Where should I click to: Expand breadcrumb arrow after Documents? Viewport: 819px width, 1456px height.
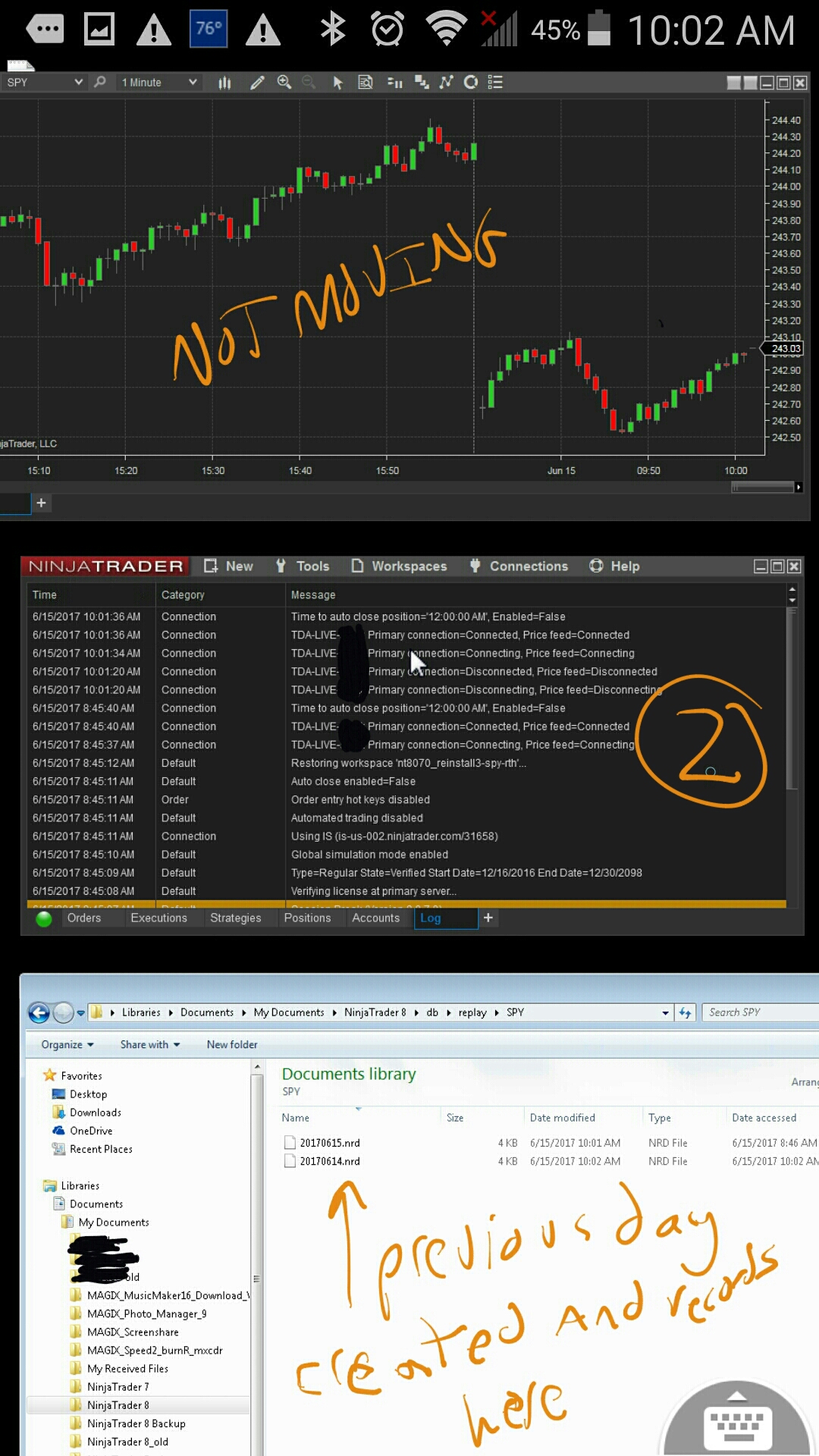[x=243, y=1012]
